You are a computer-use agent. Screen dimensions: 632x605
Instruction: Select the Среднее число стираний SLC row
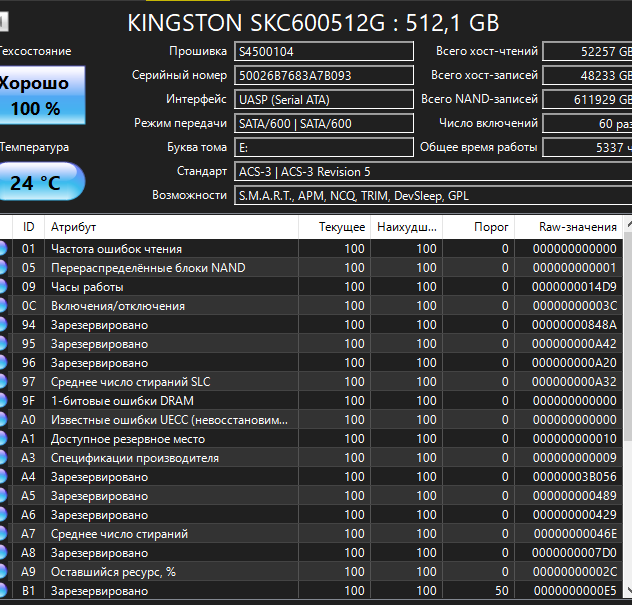coord(311,382)
